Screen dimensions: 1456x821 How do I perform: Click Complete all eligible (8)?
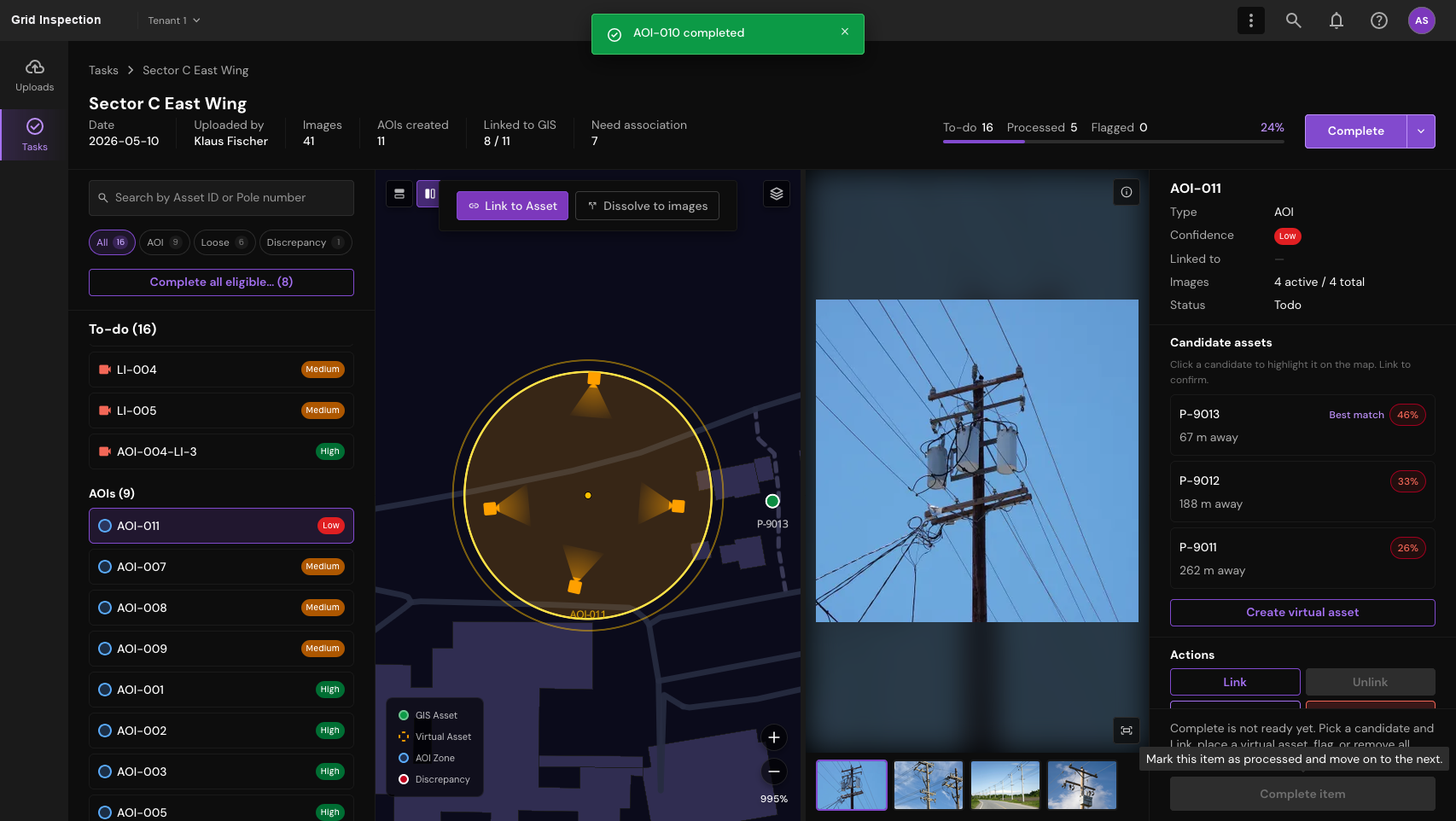point(221,282)
